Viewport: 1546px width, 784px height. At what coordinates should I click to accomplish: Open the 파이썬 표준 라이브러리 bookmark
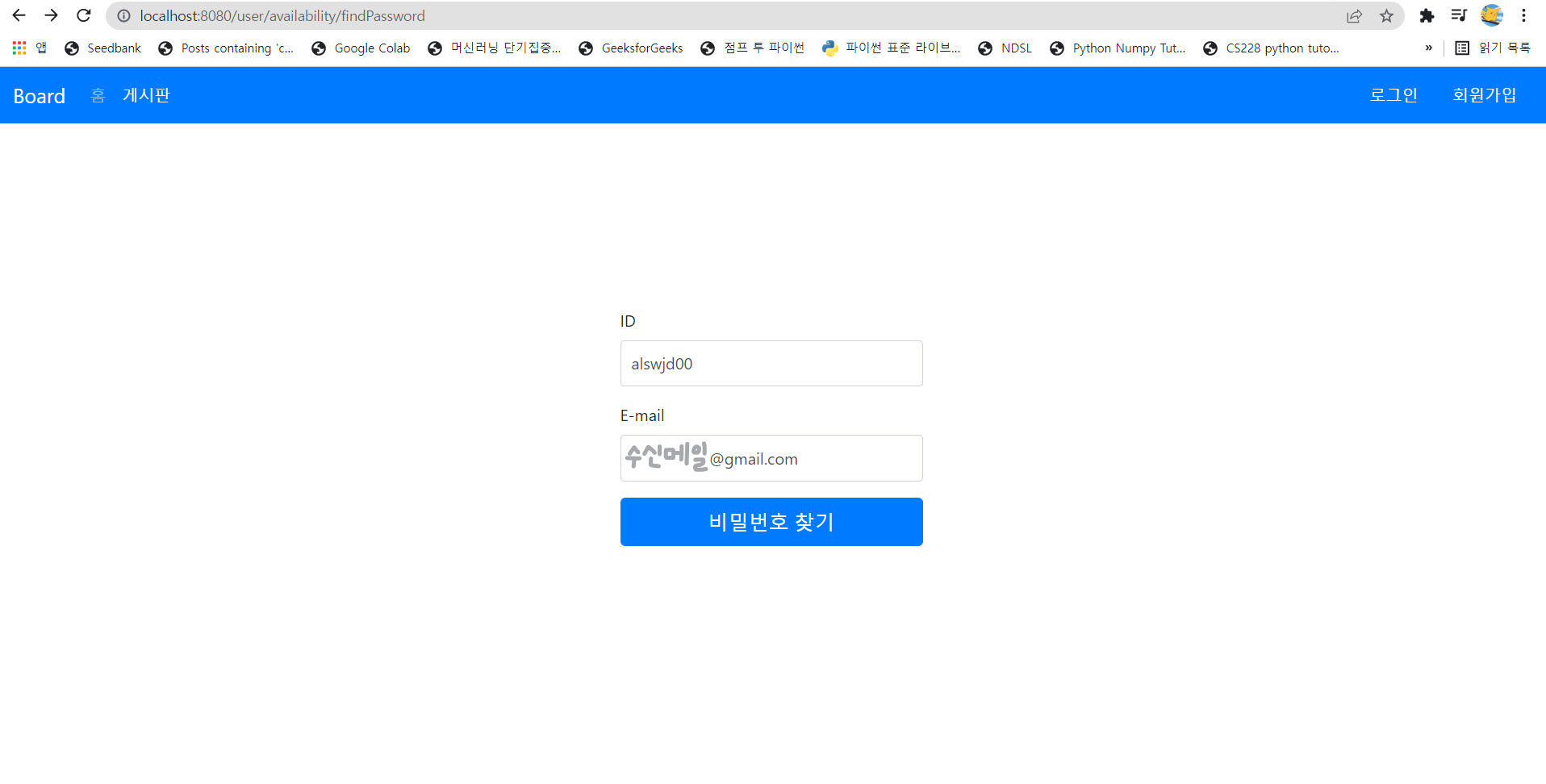click(x=891, y=48)
